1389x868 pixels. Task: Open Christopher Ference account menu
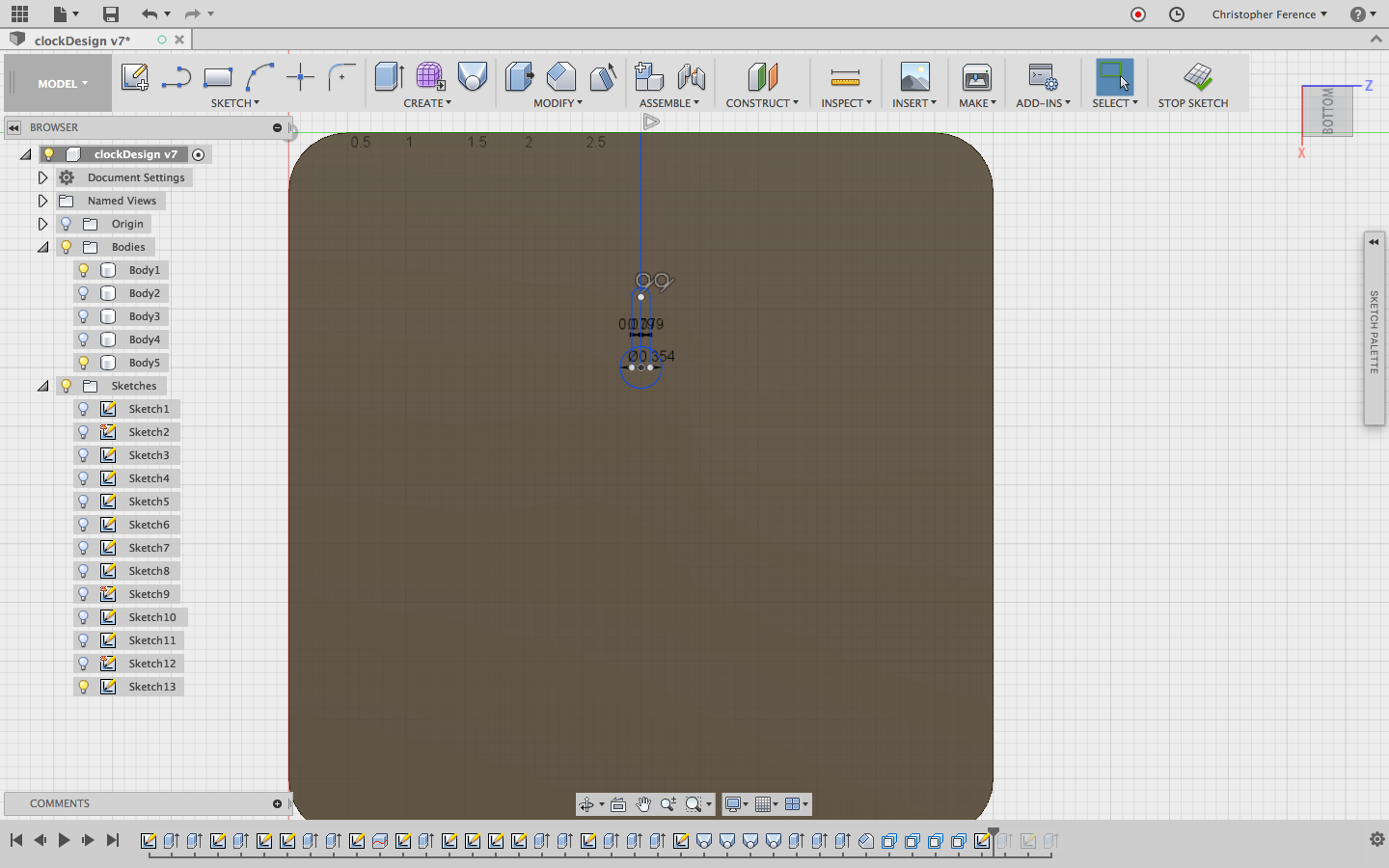[1269, 14]
